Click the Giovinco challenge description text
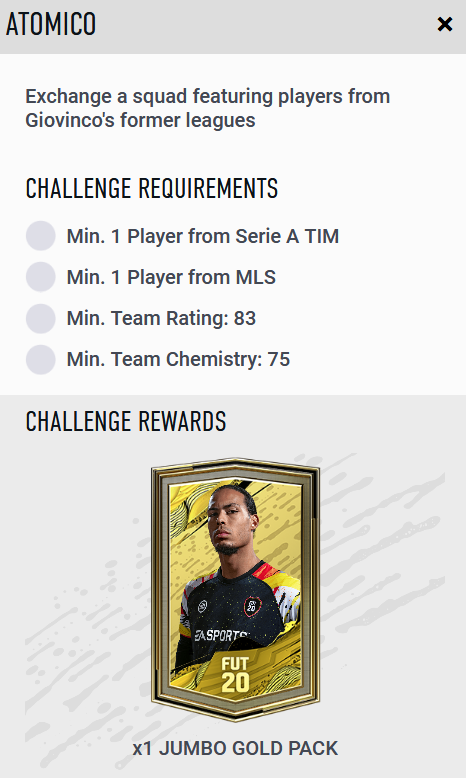Screen dimensions: 466x778 (208, 108)
